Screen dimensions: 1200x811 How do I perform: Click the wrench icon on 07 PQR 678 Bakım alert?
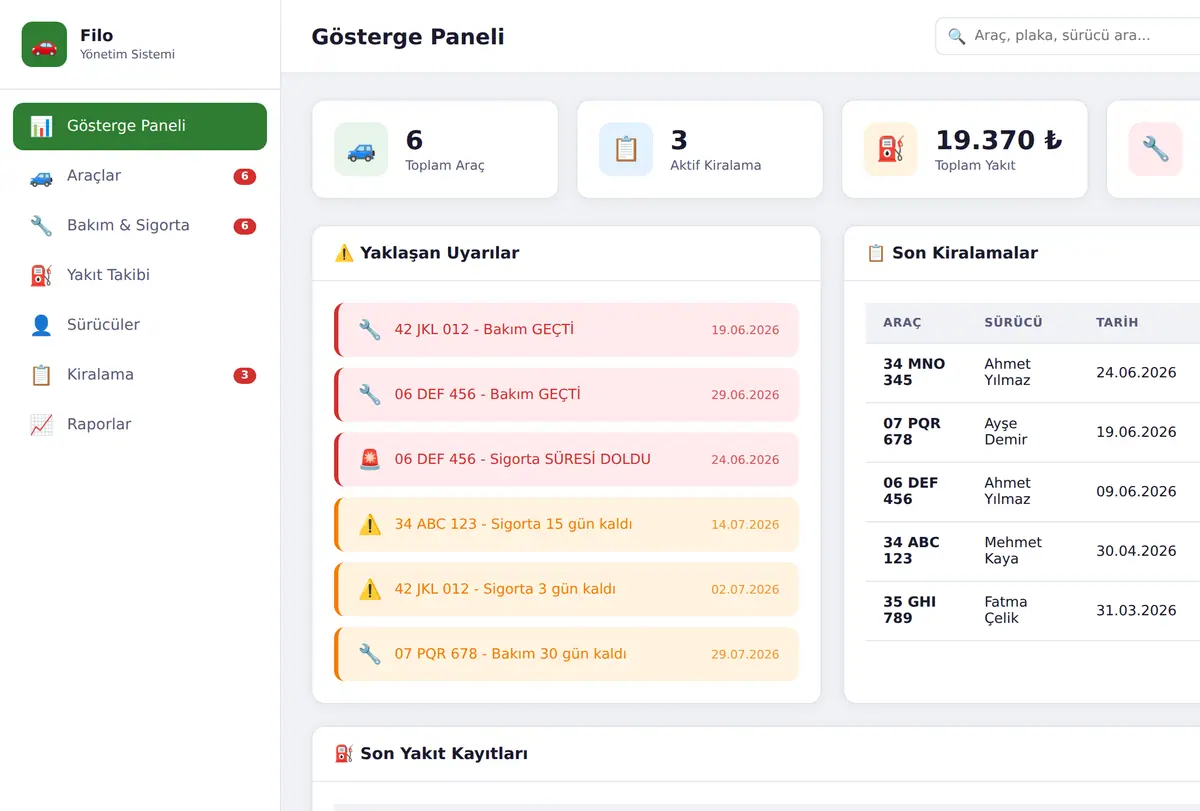pyautogui.click(x=370, y=655)
